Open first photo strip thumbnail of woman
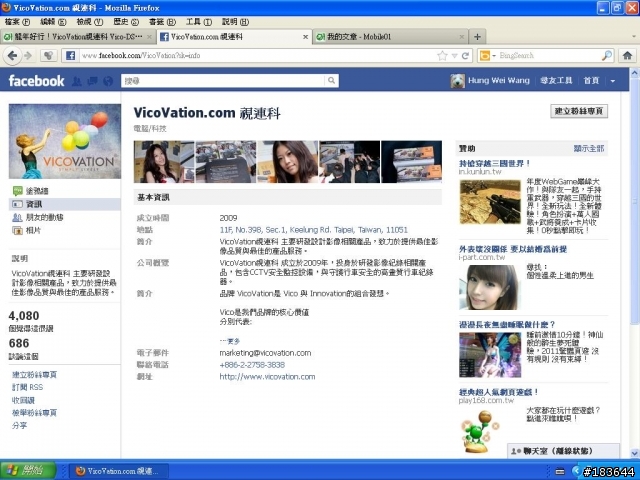 [164, 162]
